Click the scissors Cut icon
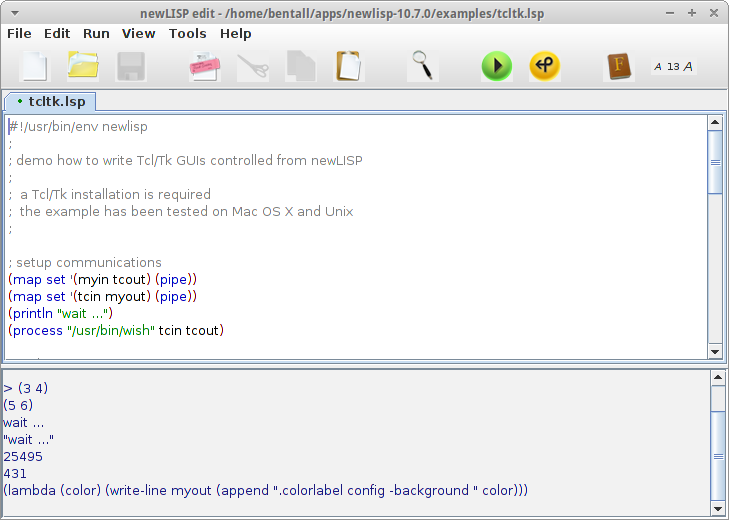Viewport: 729px width, 520px height. click(x=253, y=67)
